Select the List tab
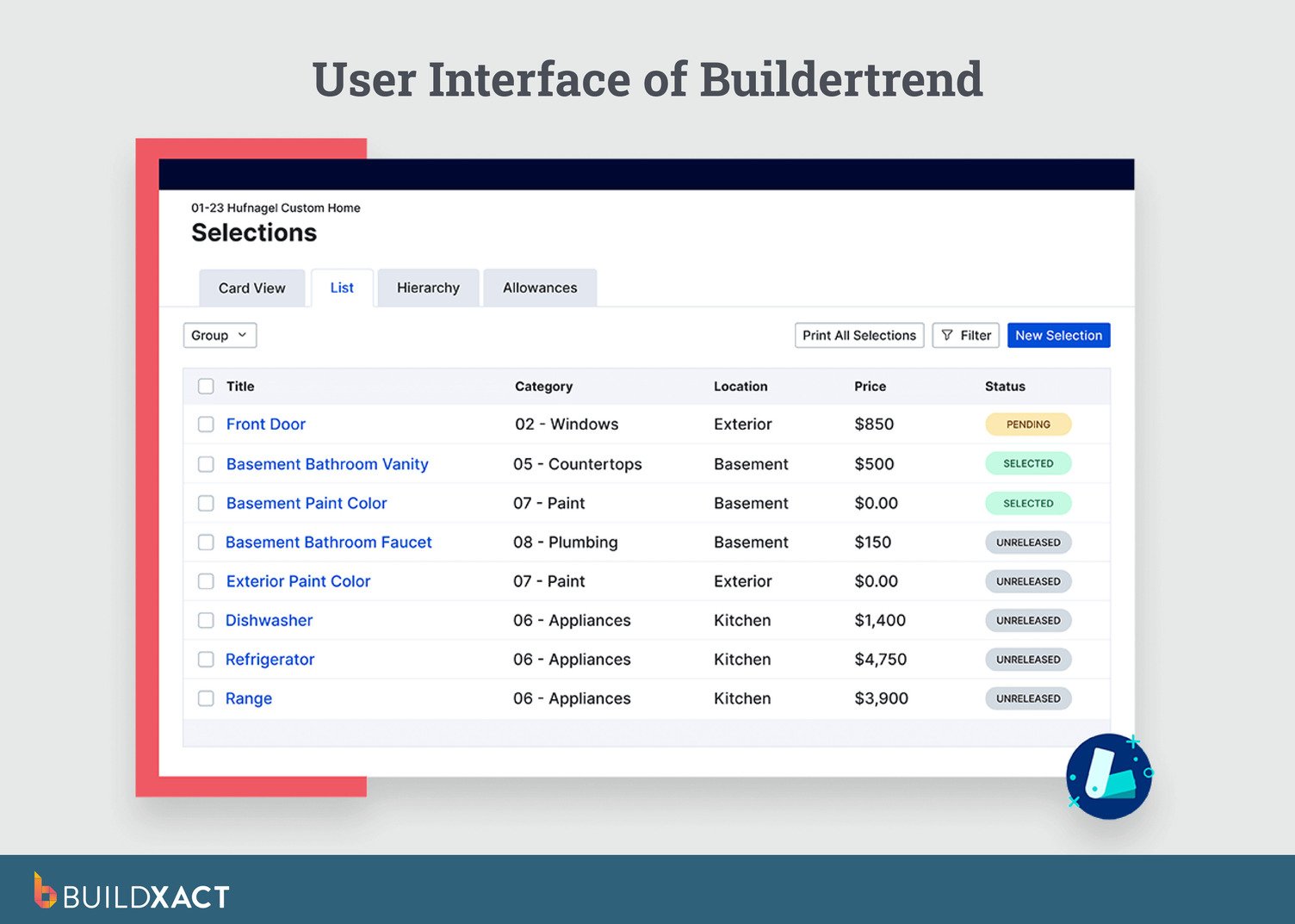 [342, 288]
